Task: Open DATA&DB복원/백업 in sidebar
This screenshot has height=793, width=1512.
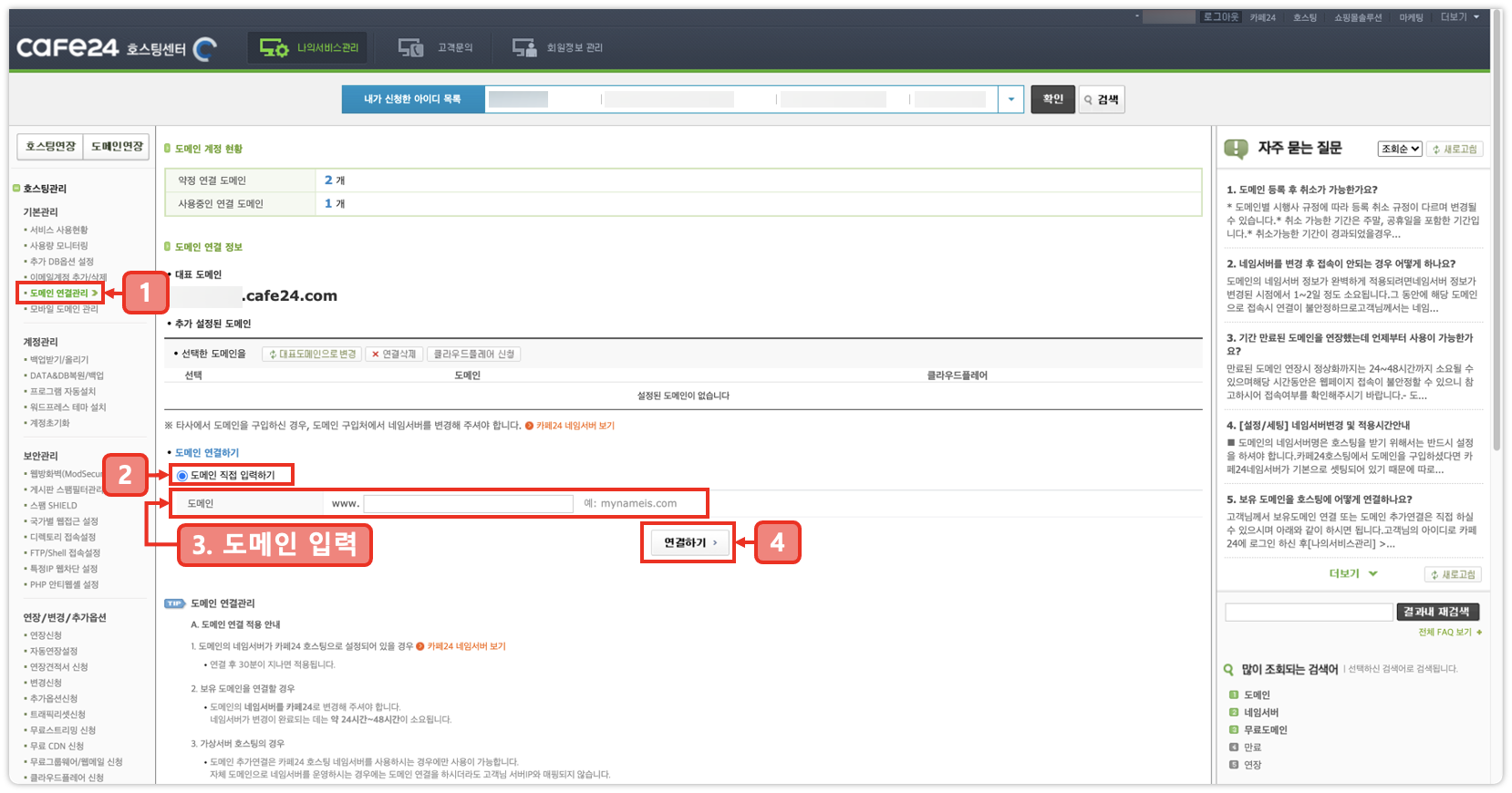Action: pyautogui.click(x=67, y=376)
